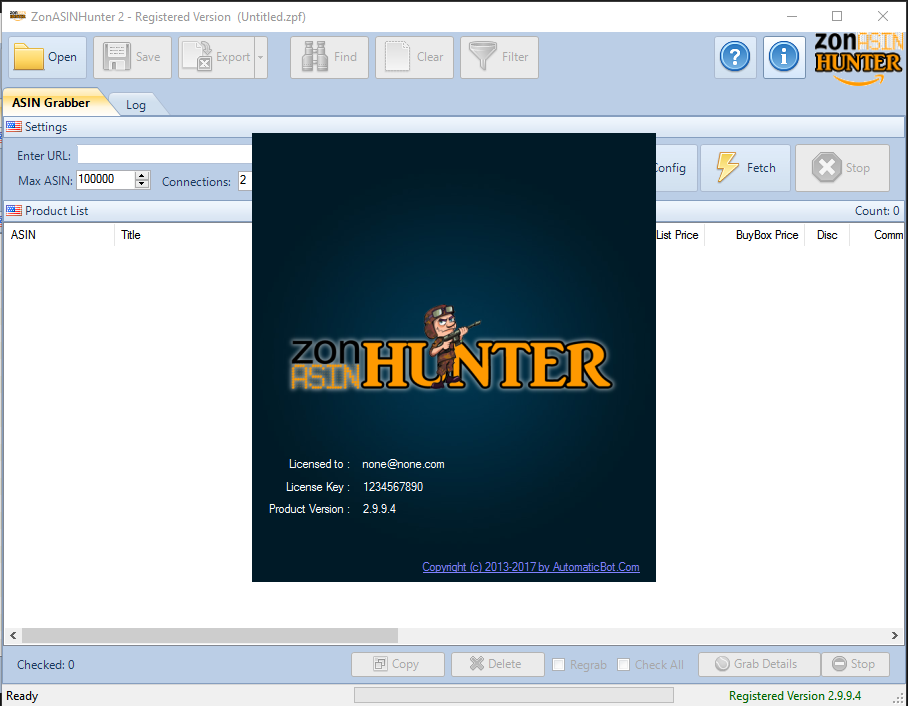Image resolution: width=908 pixels, height=706 pixels.
Task: Click the Registered Version 2.9.9.4 status text
Action: click(794, 696)
